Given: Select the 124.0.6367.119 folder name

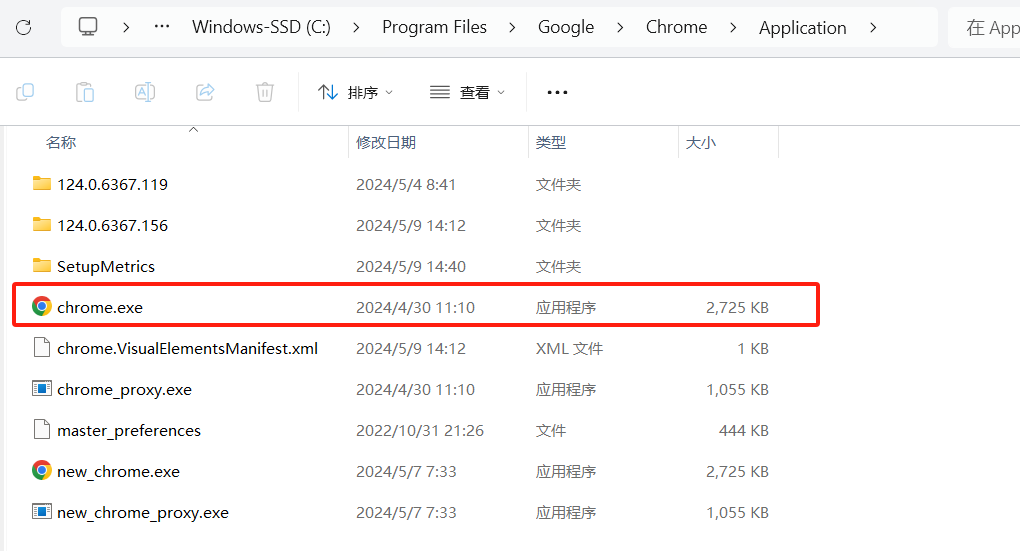Looking at the screenshot, I should point(113,185).
